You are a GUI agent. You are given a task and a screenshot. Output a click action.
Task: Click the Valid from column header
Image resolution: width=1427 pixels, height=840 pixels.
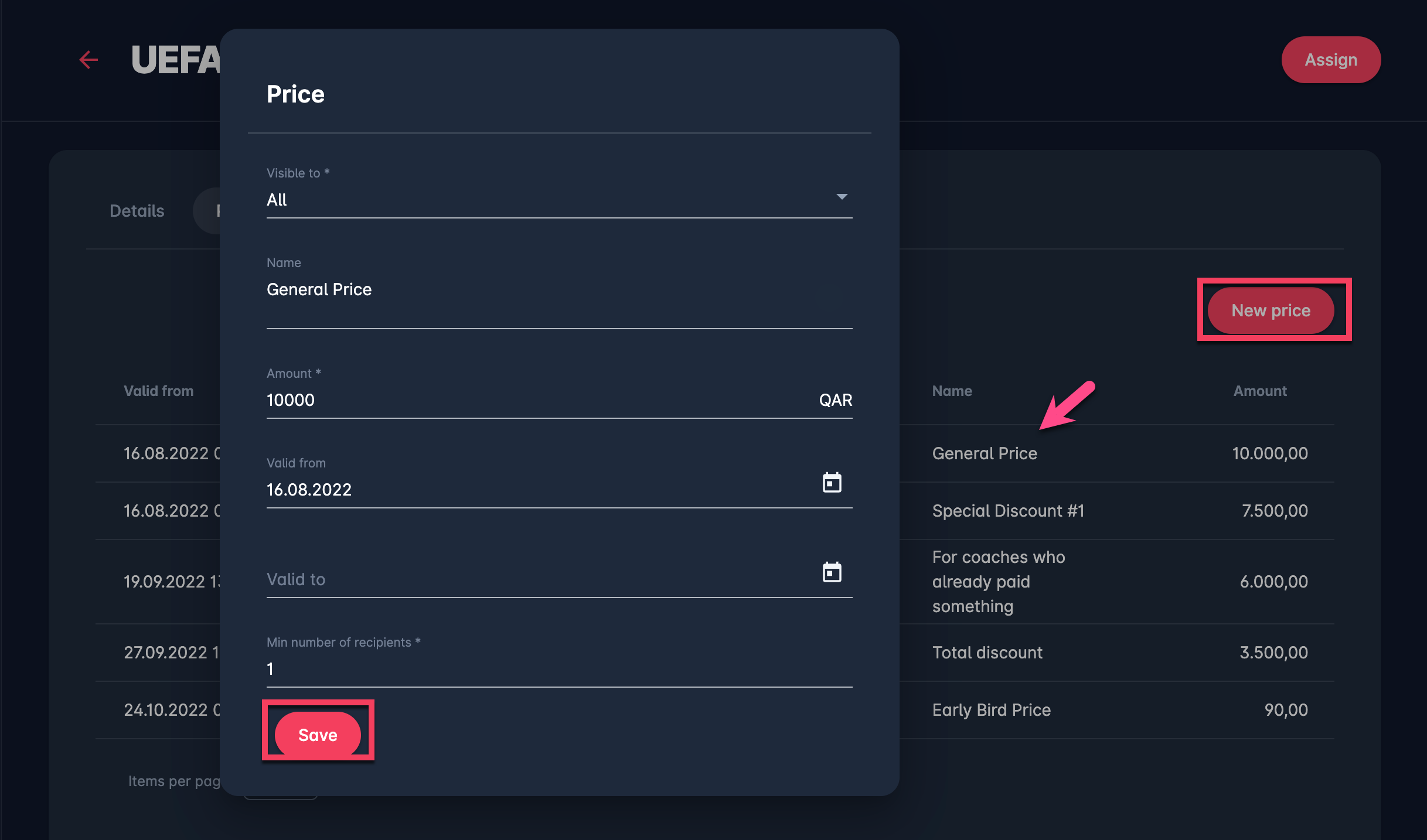pos(158,391)
